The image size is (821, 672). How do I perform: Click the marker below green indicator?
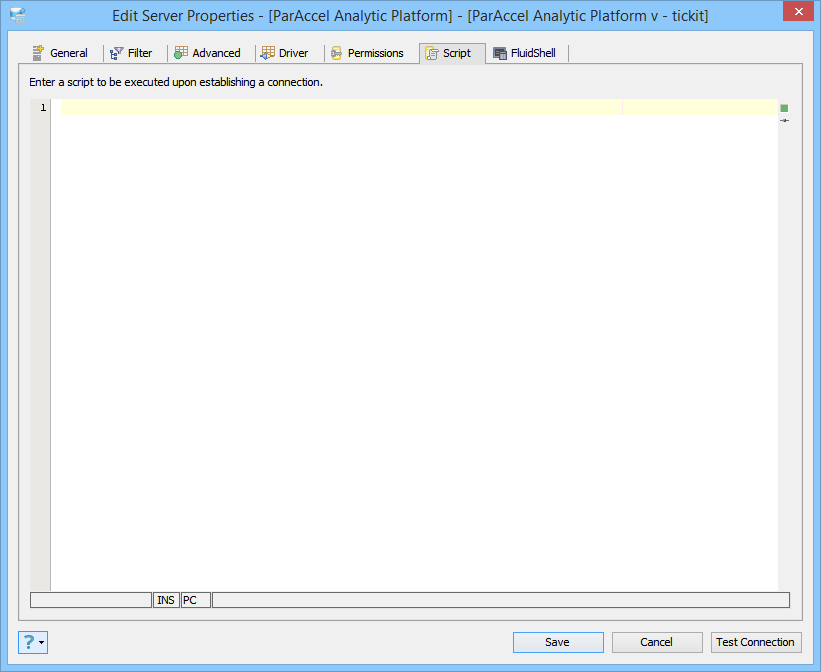pos(784,120)
